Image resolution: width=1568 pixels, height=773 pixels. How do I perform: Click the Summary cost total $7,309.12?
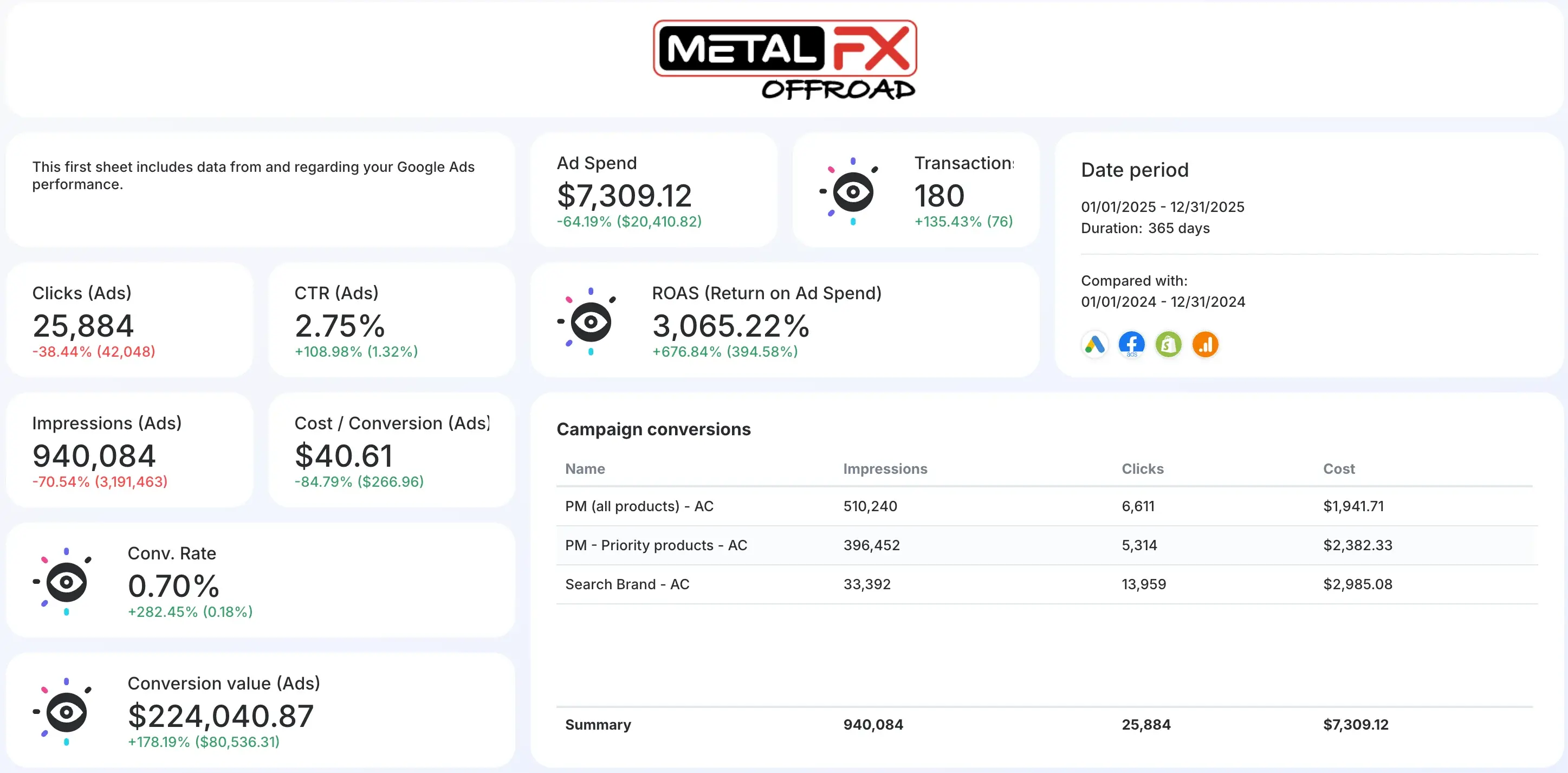(x=1356, y=725)
